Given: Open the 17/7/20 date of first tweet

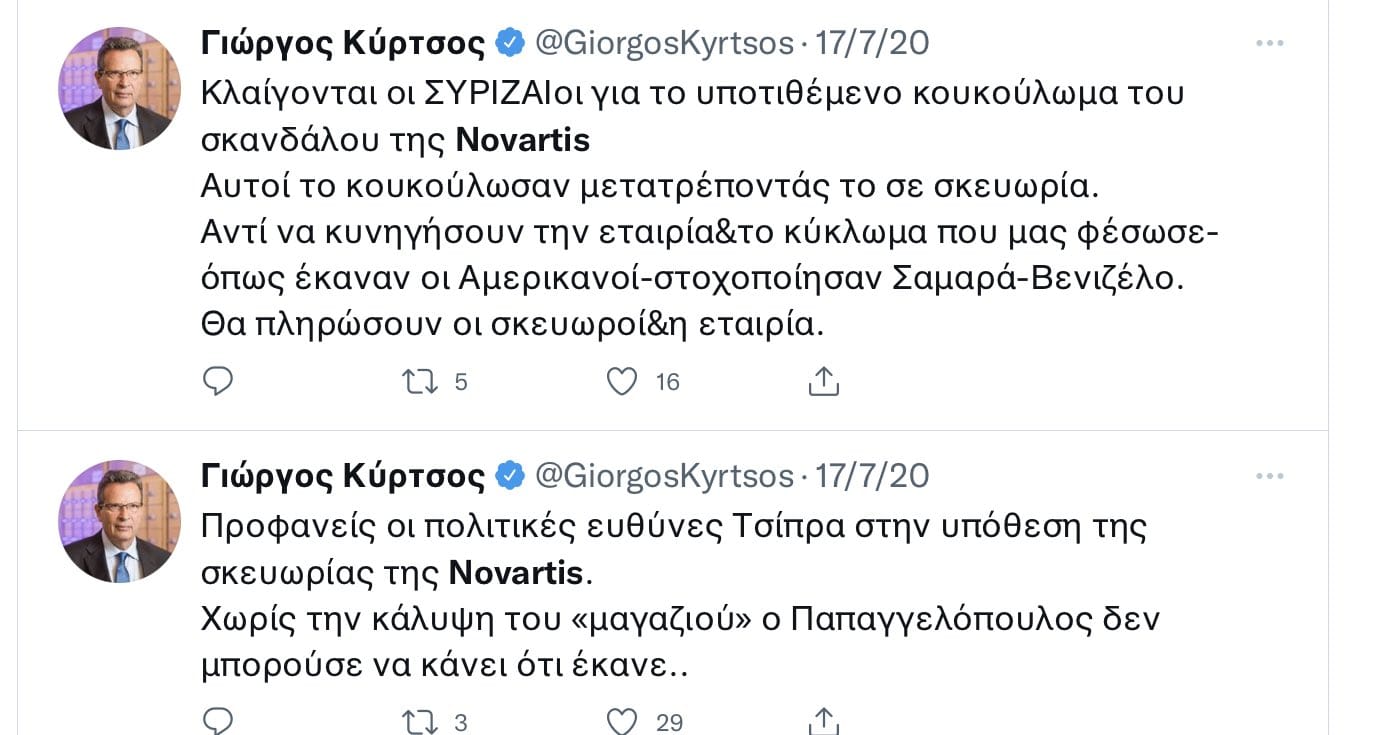Looking at the screenshot, I should point(872,43).
